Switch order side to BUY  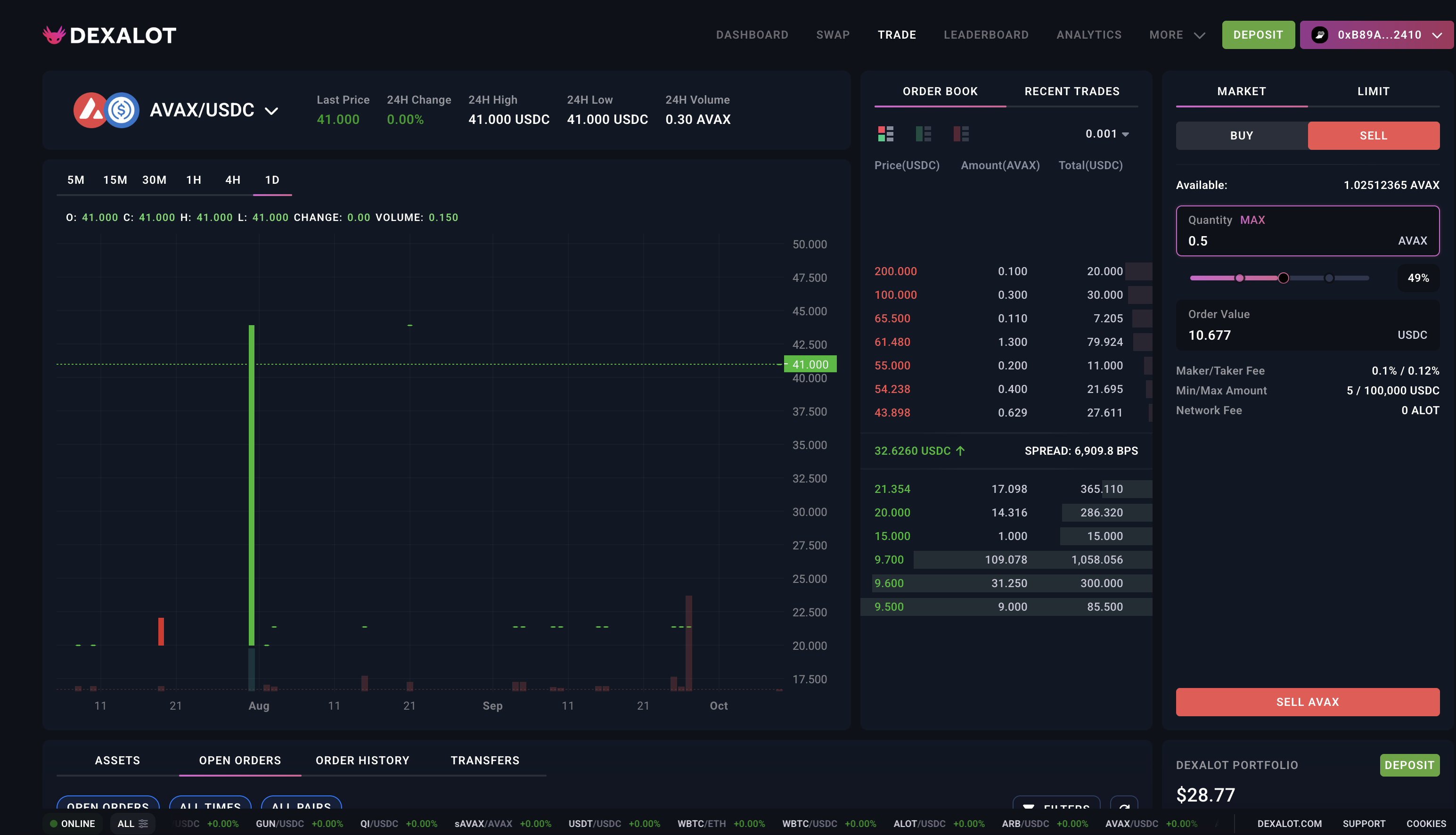[x=1241, y=136]
